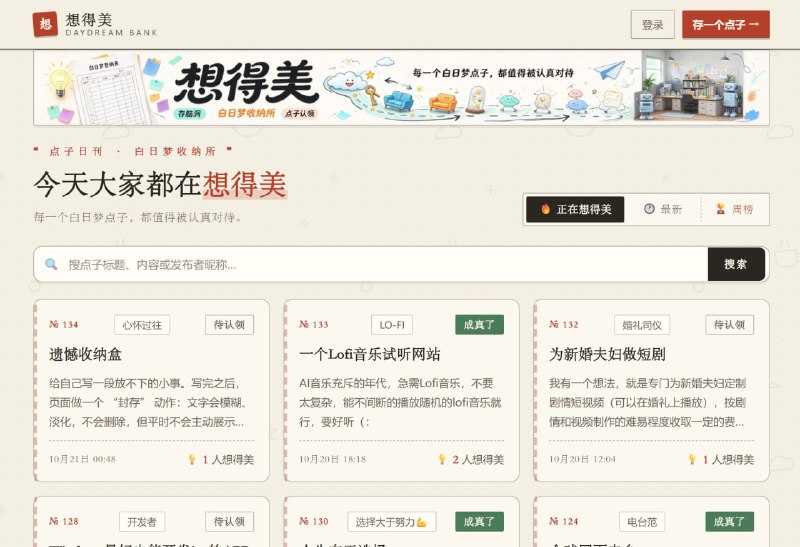
Task: Click the date 10月20日 12:04
Action: coord(582,459)
